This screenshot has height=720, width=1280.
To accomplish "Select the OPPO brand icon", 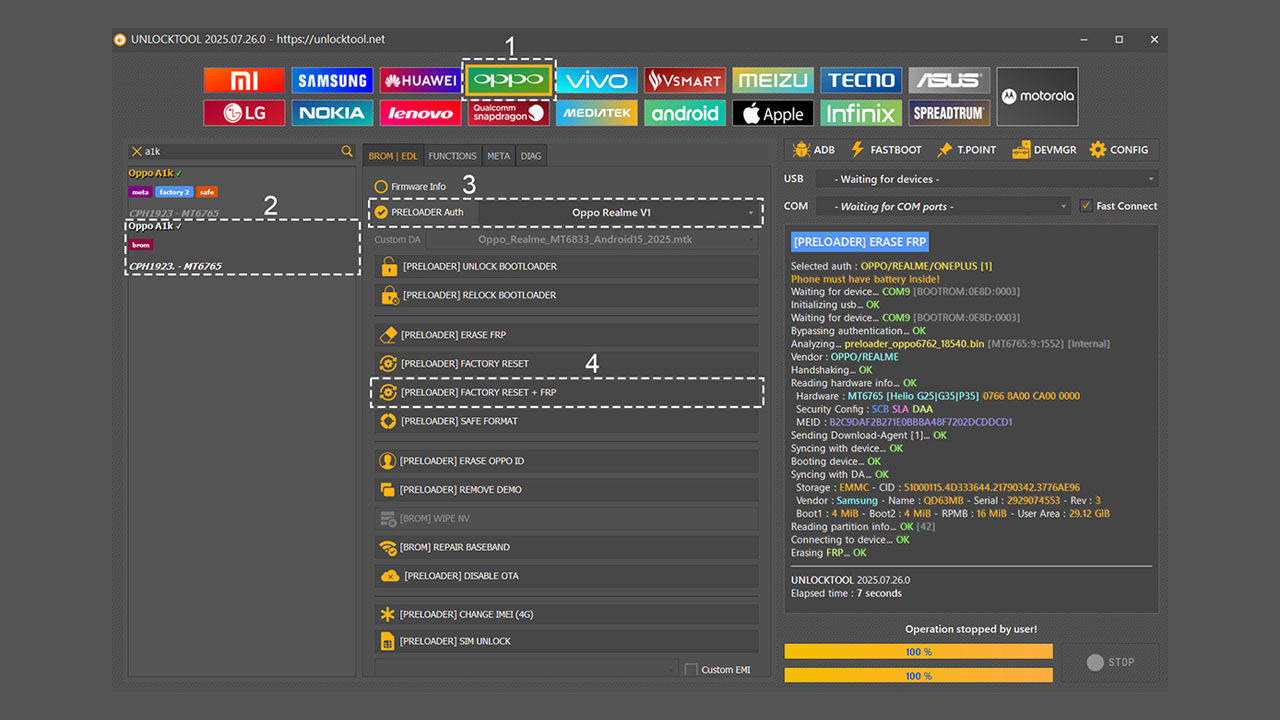I will coord(508,80).
